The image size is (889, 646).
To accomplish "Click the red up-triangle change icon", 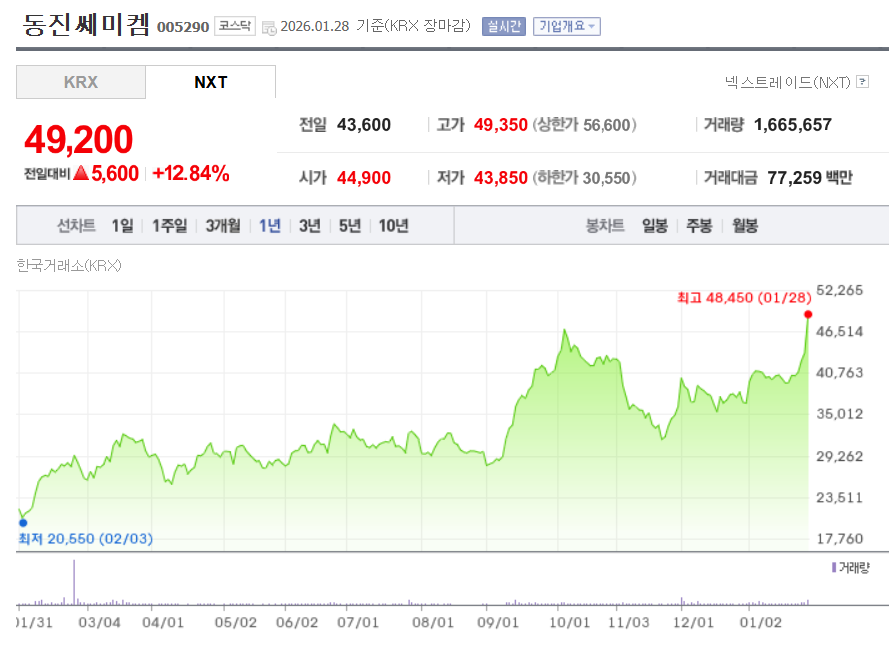I will pyautogui.click(x=81, y=172).
